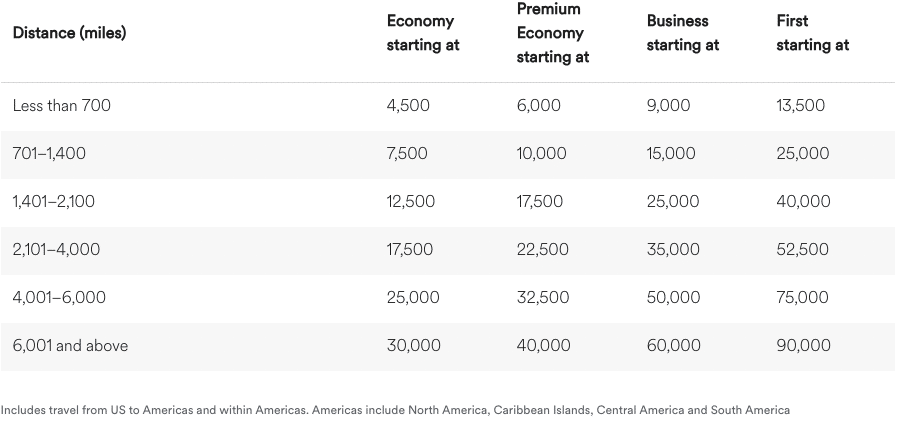The height and width of the screenshot is (429, 899).
Task: Click the Economy starting at header
Action: click(423, 33)
